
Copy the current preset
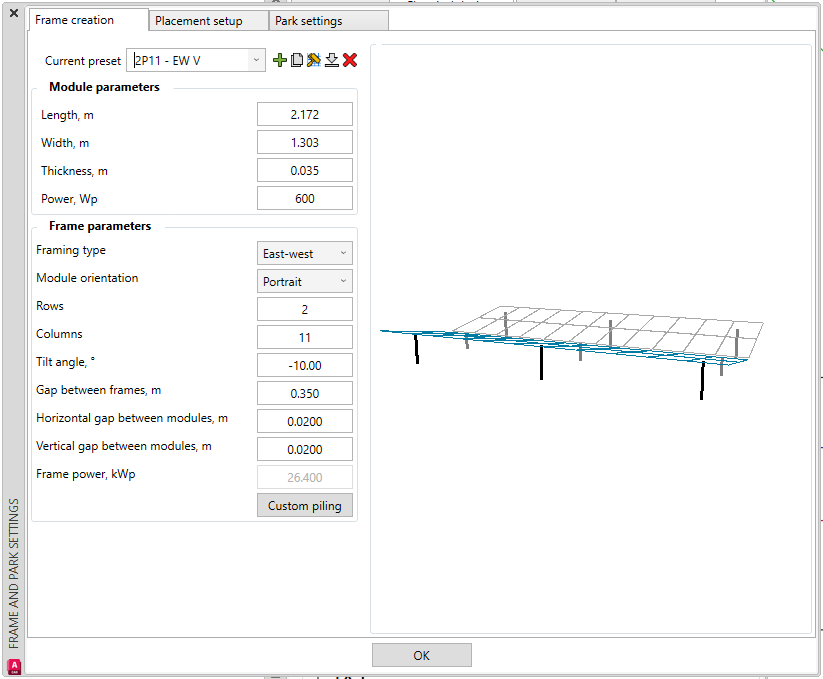tap(297, 60)
